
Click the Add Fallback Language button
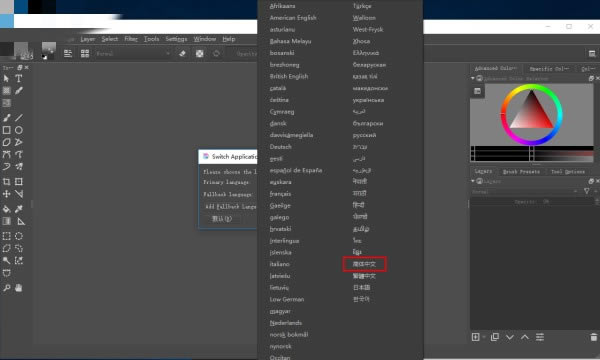click(230, 207)
